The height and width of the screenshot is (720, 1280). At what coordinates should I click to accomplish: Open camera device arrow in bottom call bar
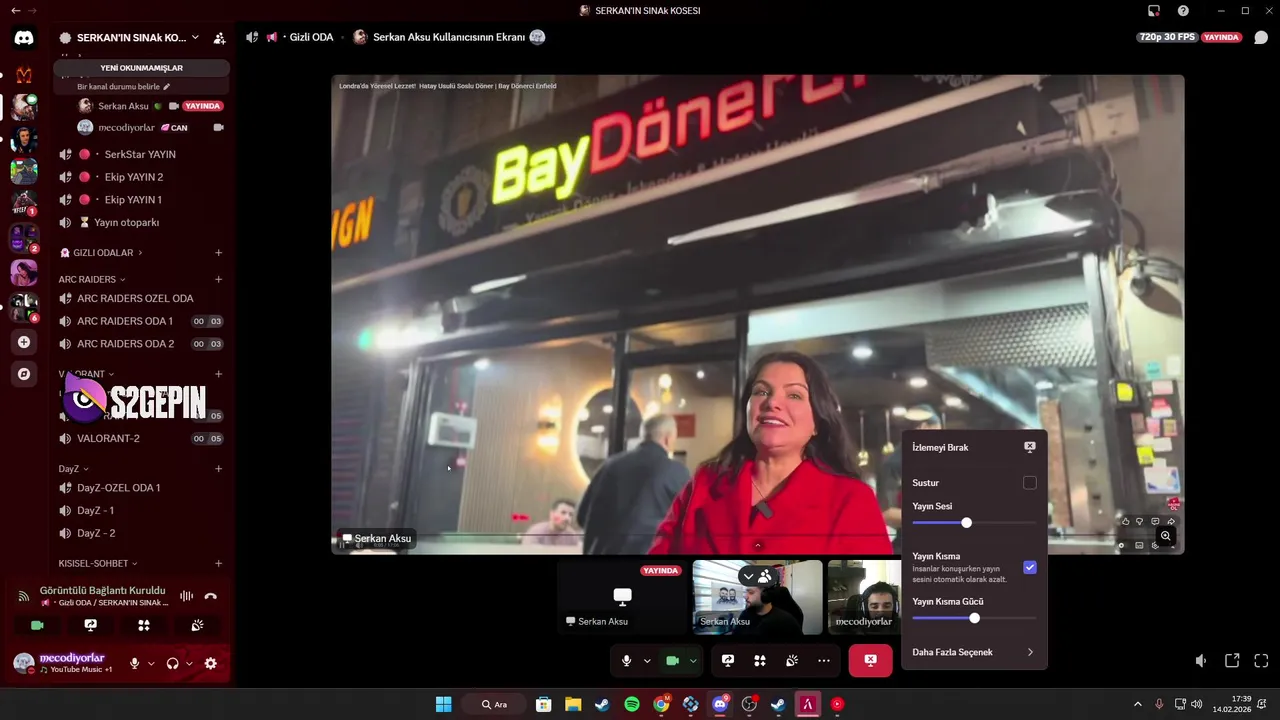tap(693, 660)
